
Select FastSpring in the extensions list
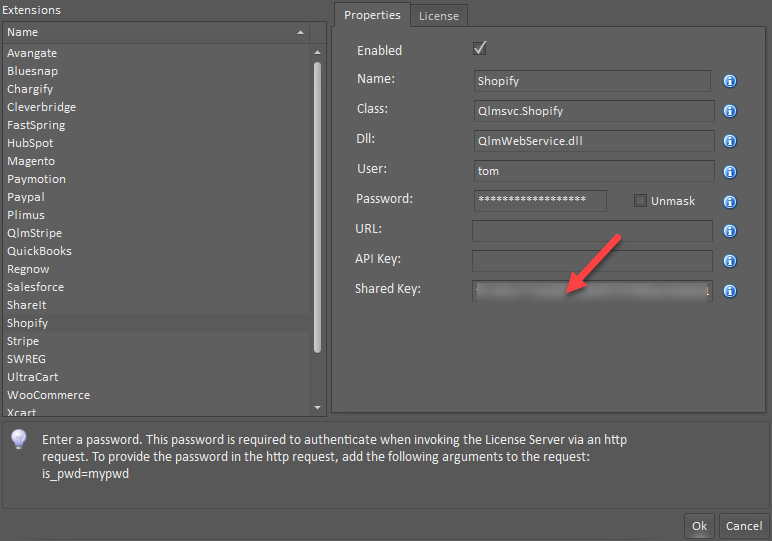click(156, 125)
